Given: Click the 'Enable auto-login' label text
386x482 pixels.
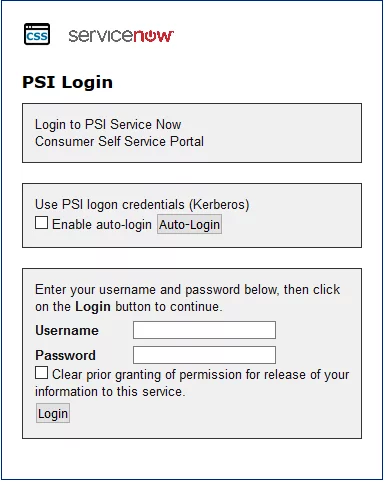Looking at the screenshot, I should coord(102,225).
